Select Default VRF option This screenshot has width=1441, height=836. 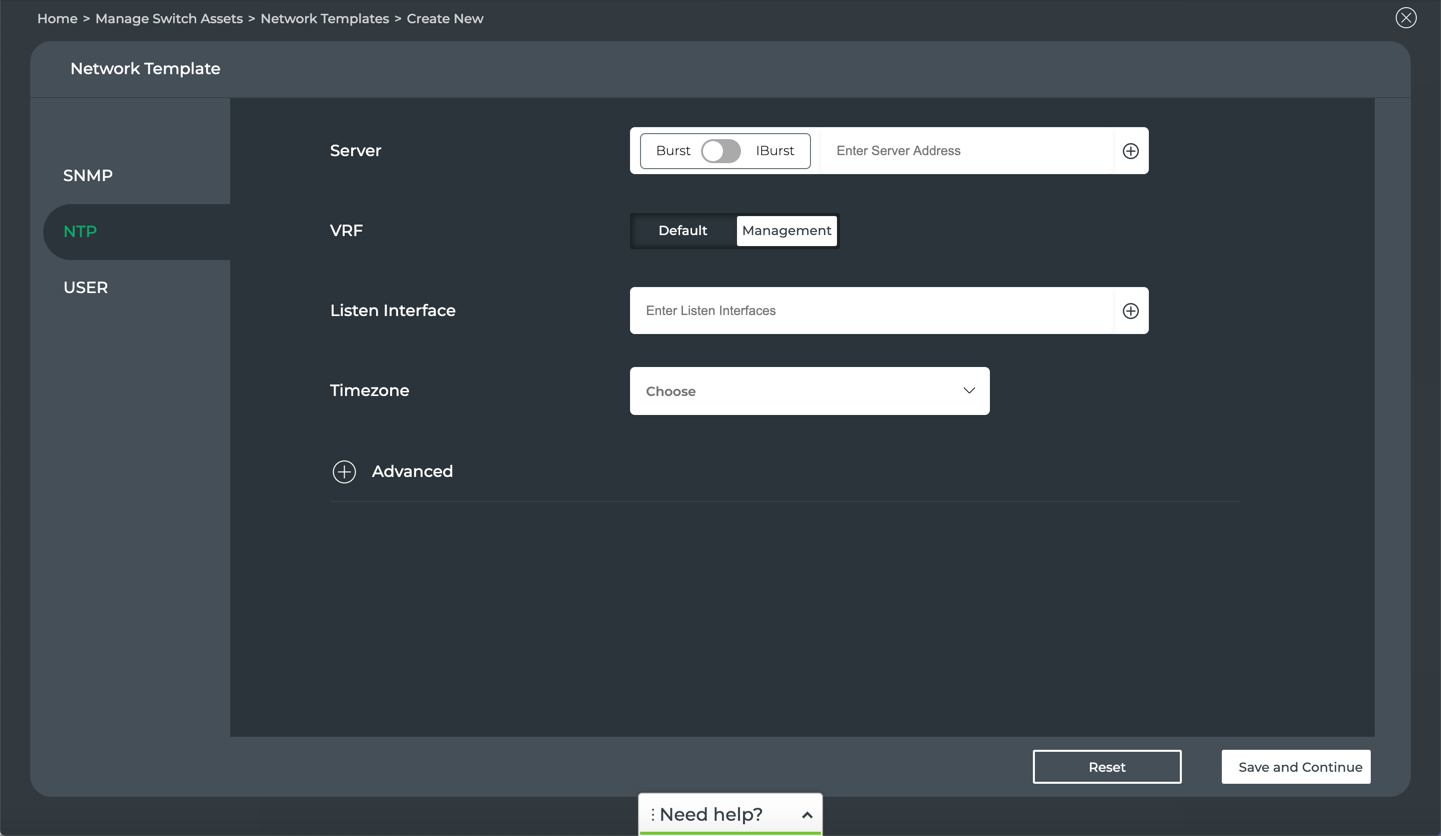click(x=682, y=231)
